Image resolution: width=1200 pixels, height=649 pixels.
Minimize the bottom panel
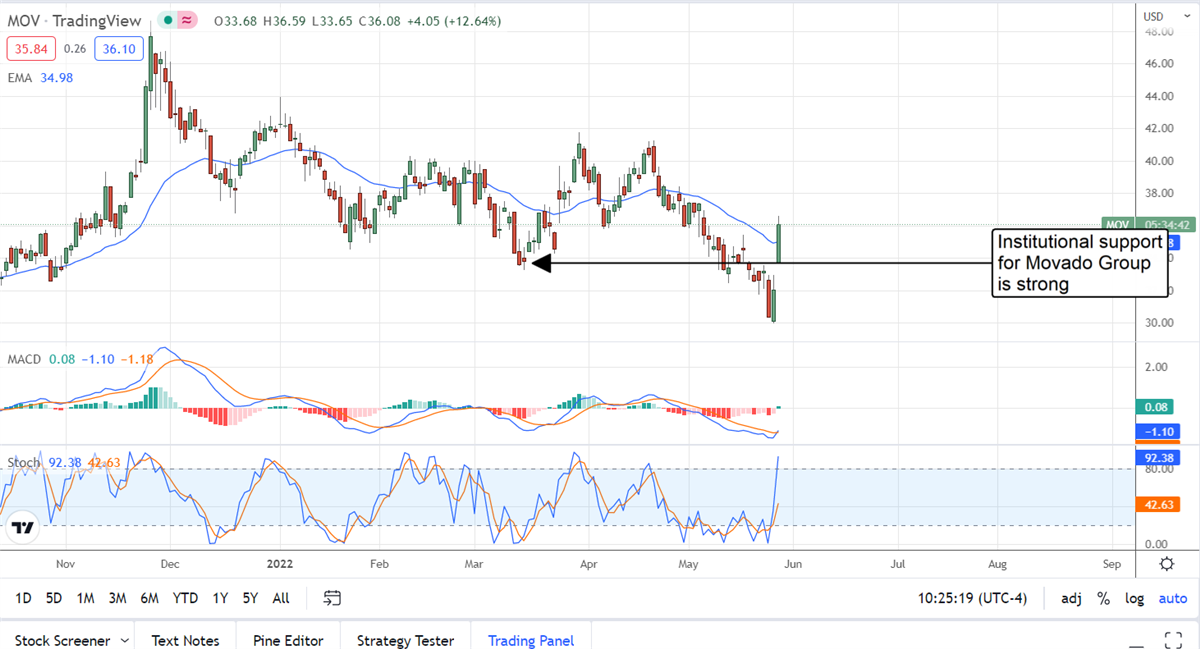(x=1137, y=640)
